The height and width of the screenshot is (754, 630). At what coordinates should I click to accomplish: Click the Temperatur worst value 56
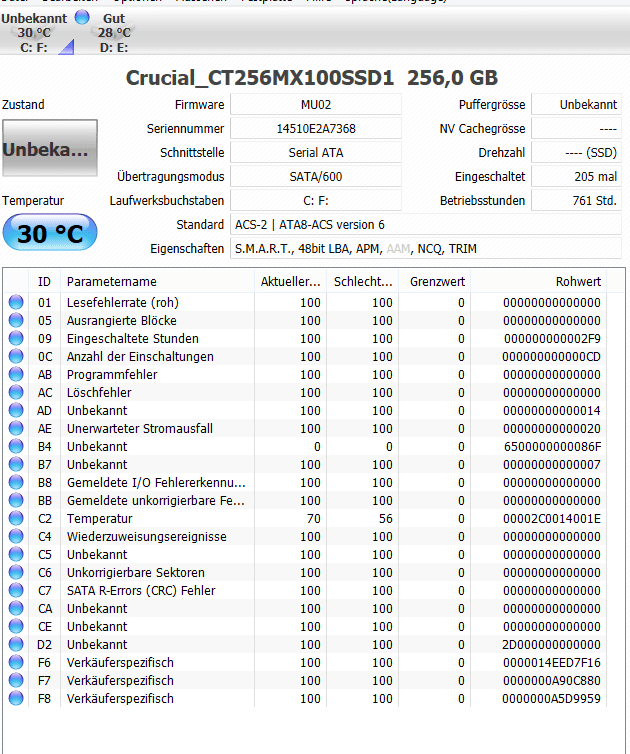tap(386, 518)
